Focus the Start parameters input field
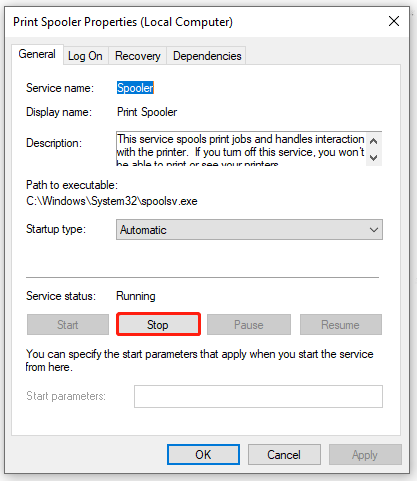This screenshot has width=417, height=481. click(258, 396)
